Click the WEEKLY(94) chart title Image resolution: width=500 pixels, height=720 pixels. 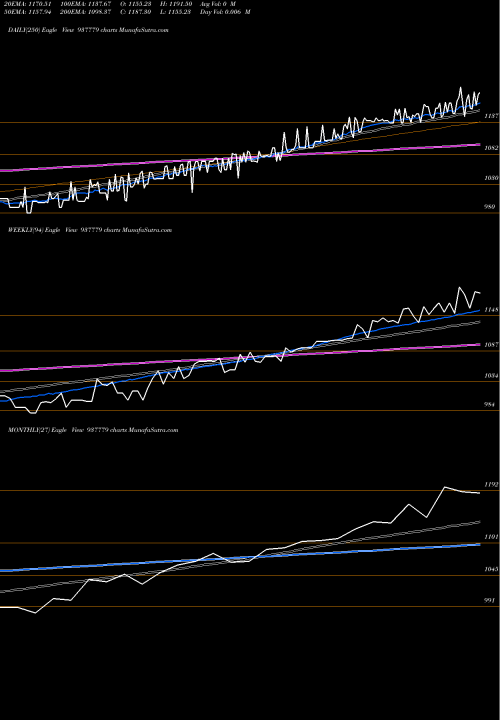coord(90,230)
